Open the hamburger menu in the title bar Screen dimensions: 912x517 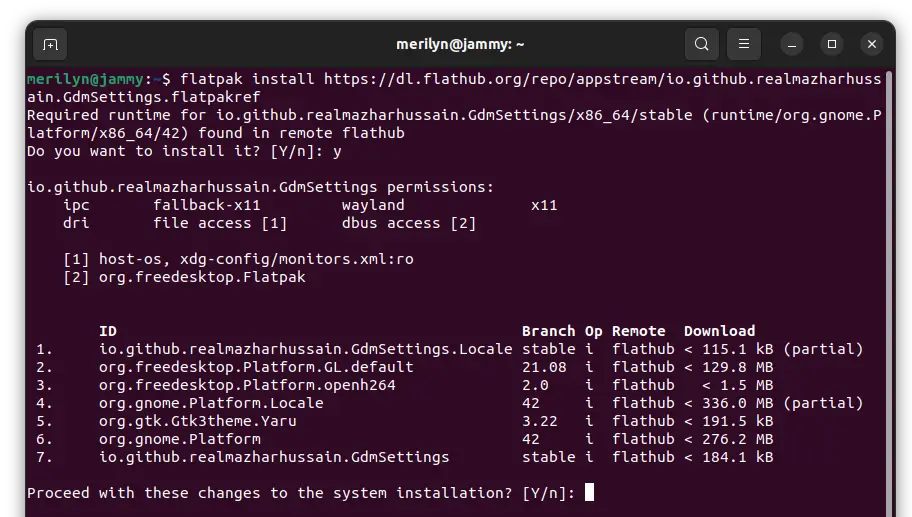[743, 44]
